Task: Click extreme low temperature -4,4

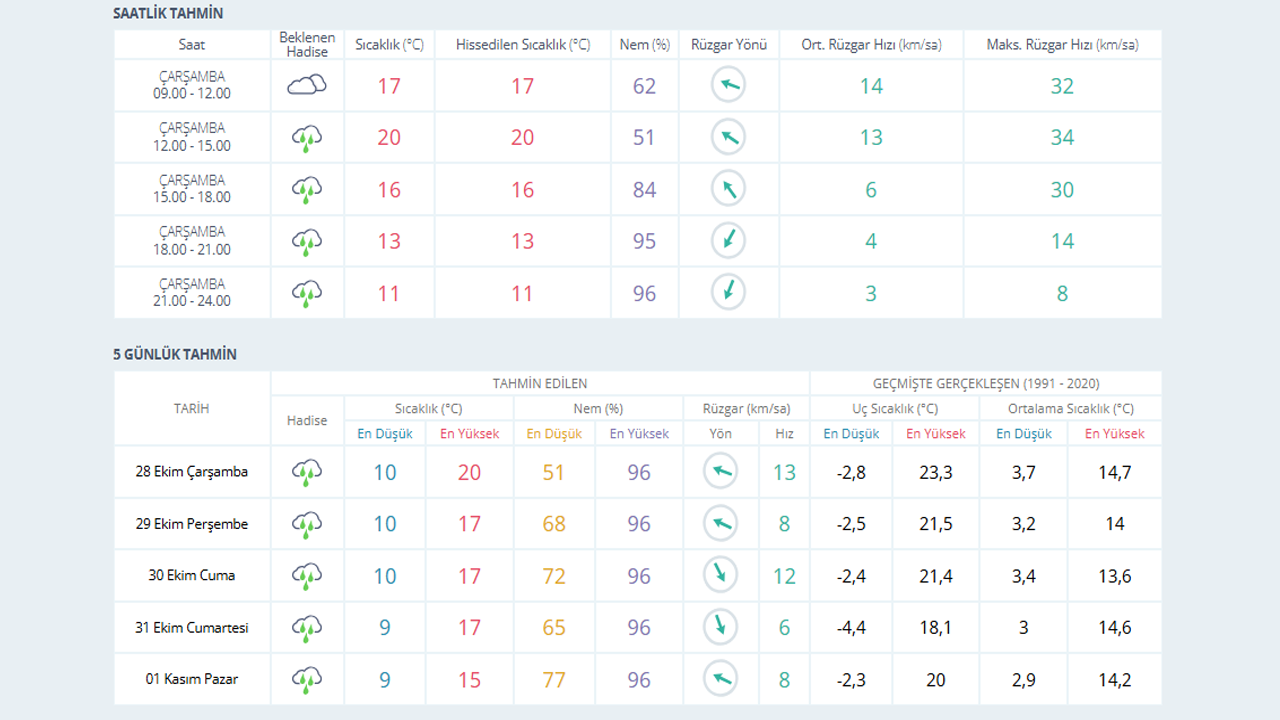Action: (851, 628)
